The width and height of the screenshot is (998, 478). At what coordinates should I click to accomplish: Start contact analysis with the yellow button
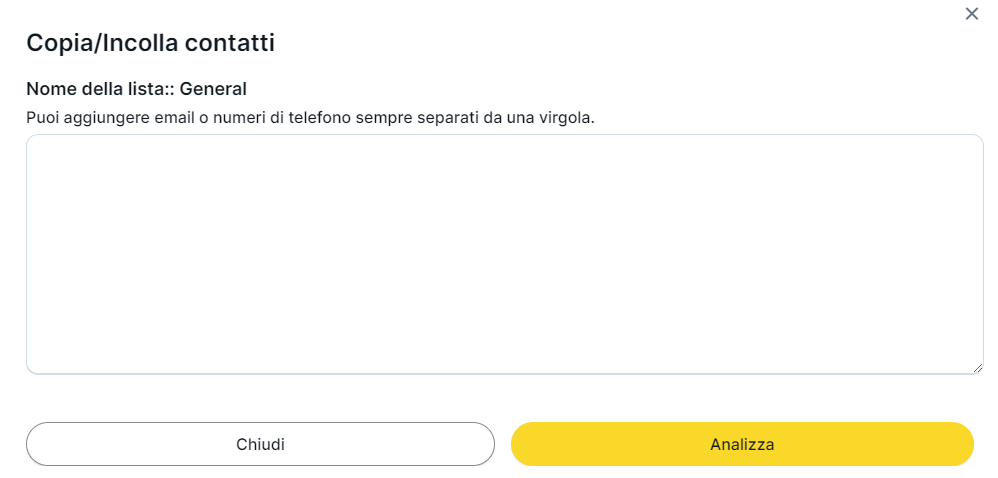tap(742, 444)
